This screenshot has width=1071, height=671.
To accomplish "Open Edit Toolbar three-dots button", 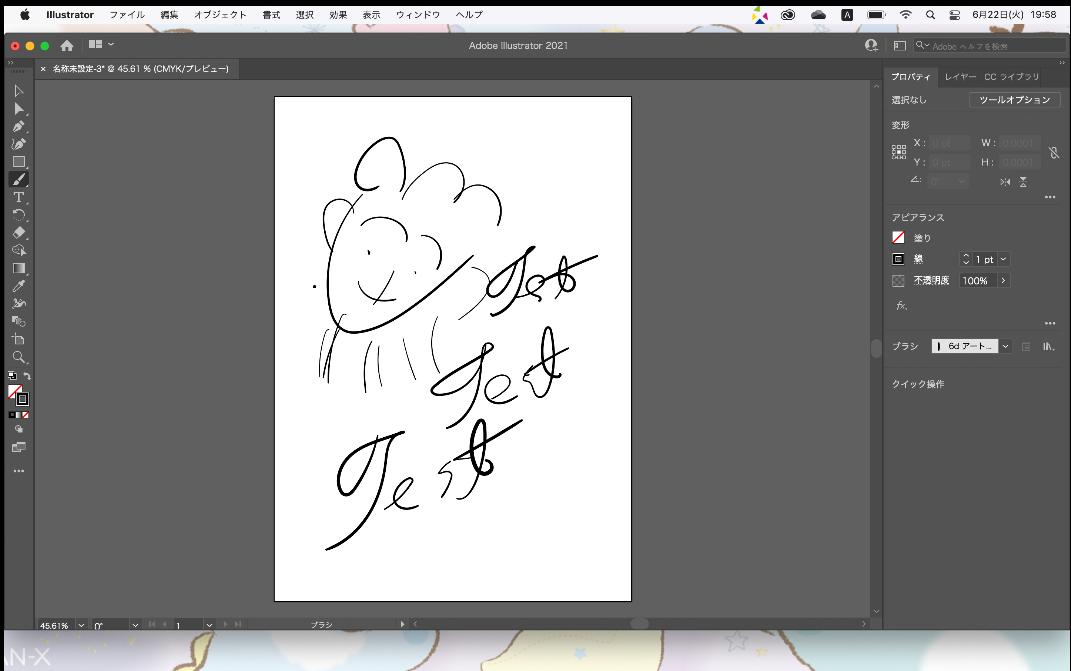I will pyautogui.click(x=18, y=471).
